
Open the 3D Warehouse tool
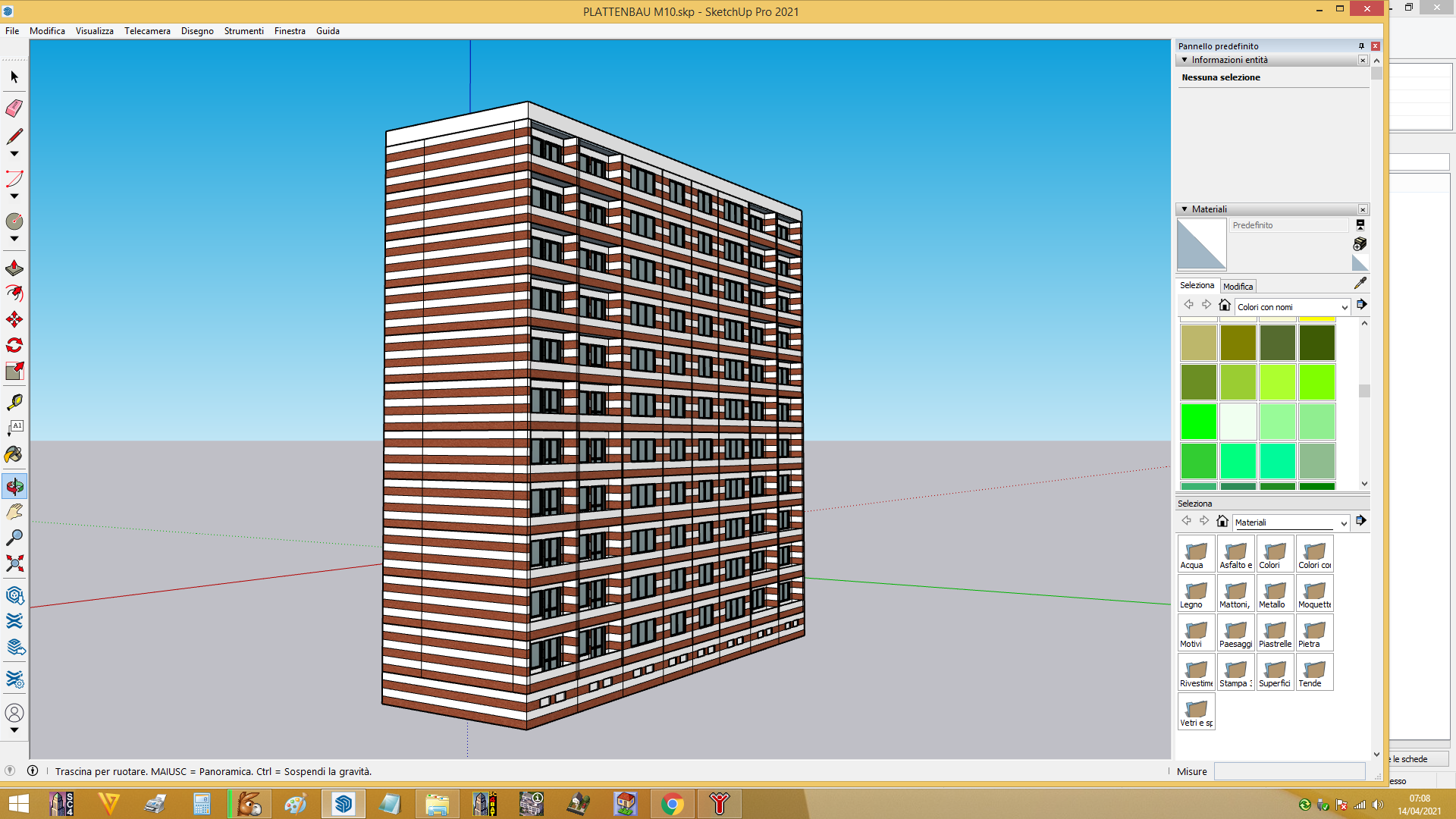click(14, 595)
